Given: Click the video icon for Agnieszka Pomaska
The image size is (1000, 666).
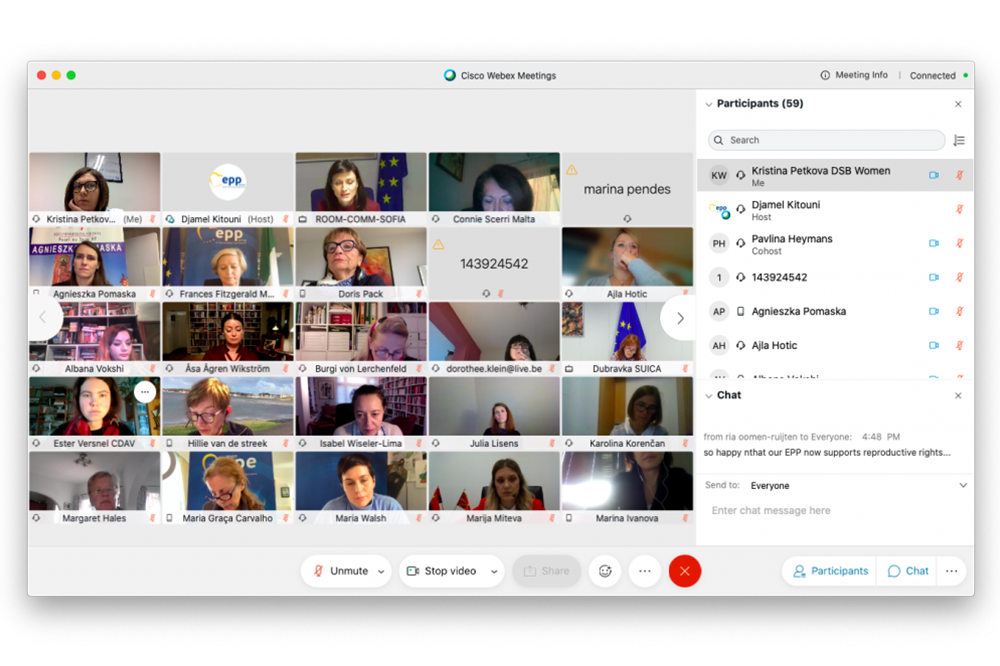Looking at the screenshot, I should pyautogui.click(x=934, y=311).
